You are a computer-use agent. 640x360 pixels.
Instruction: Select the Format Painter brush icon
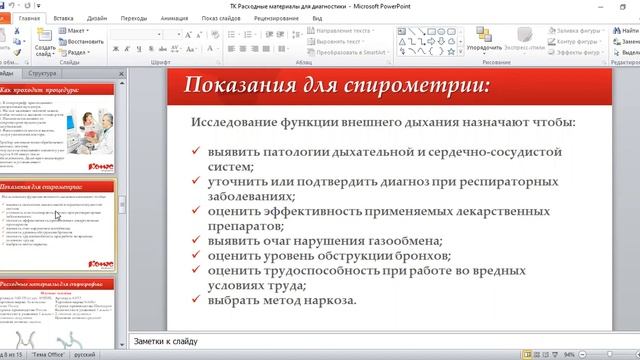17,53
